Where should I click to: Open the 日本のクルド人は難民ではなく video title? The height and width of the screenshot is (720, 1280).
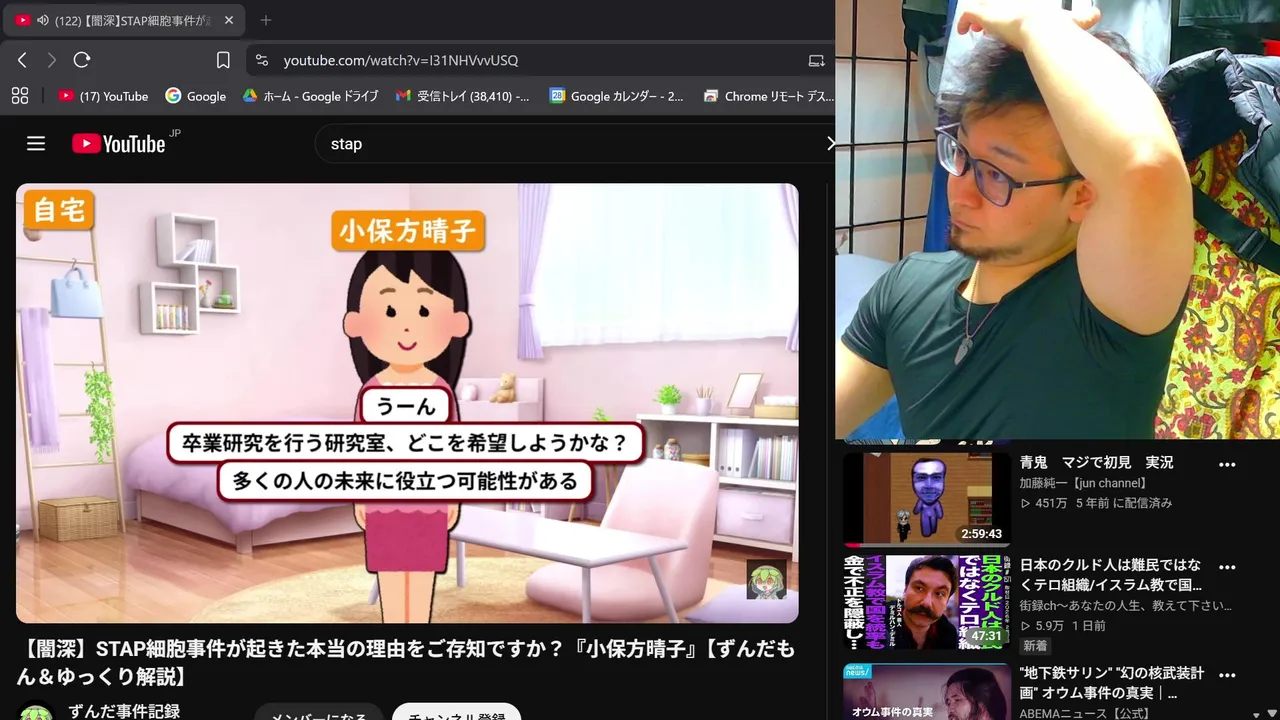pyautogui.click(x=1111, y=575)
